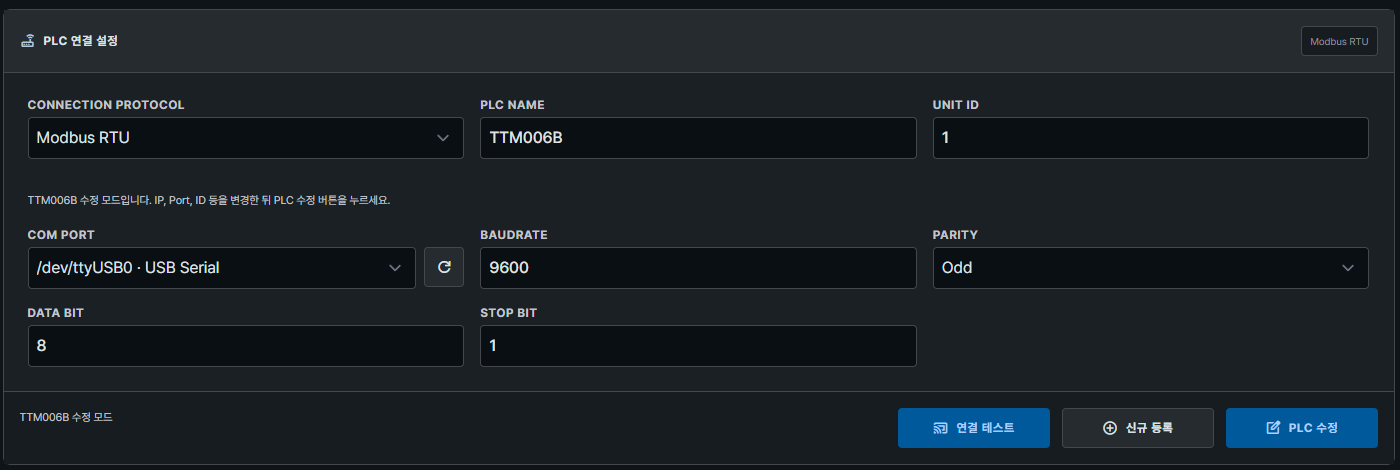Click the COM Port chevron arrow
This screenshot has height=470, width=1400.
pos(395,268)
